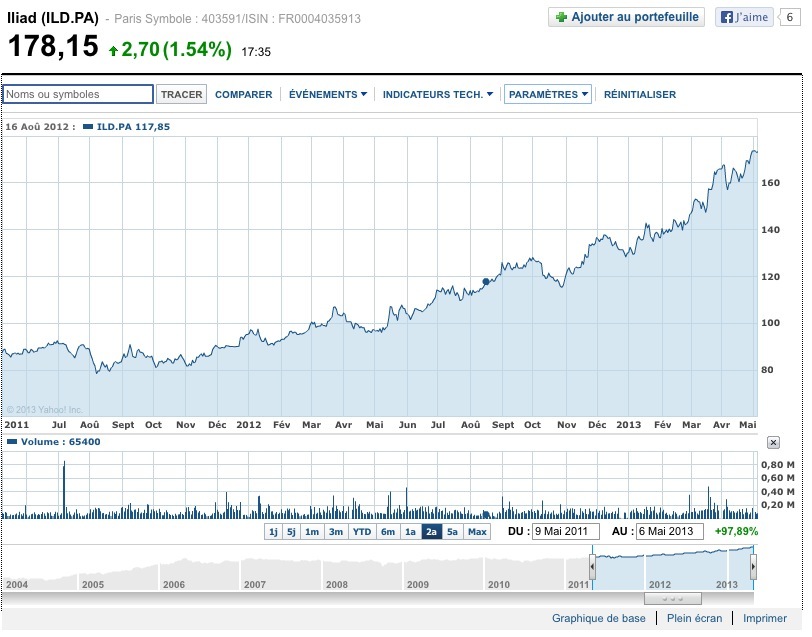Click the Imprimer link

point(764,618)
